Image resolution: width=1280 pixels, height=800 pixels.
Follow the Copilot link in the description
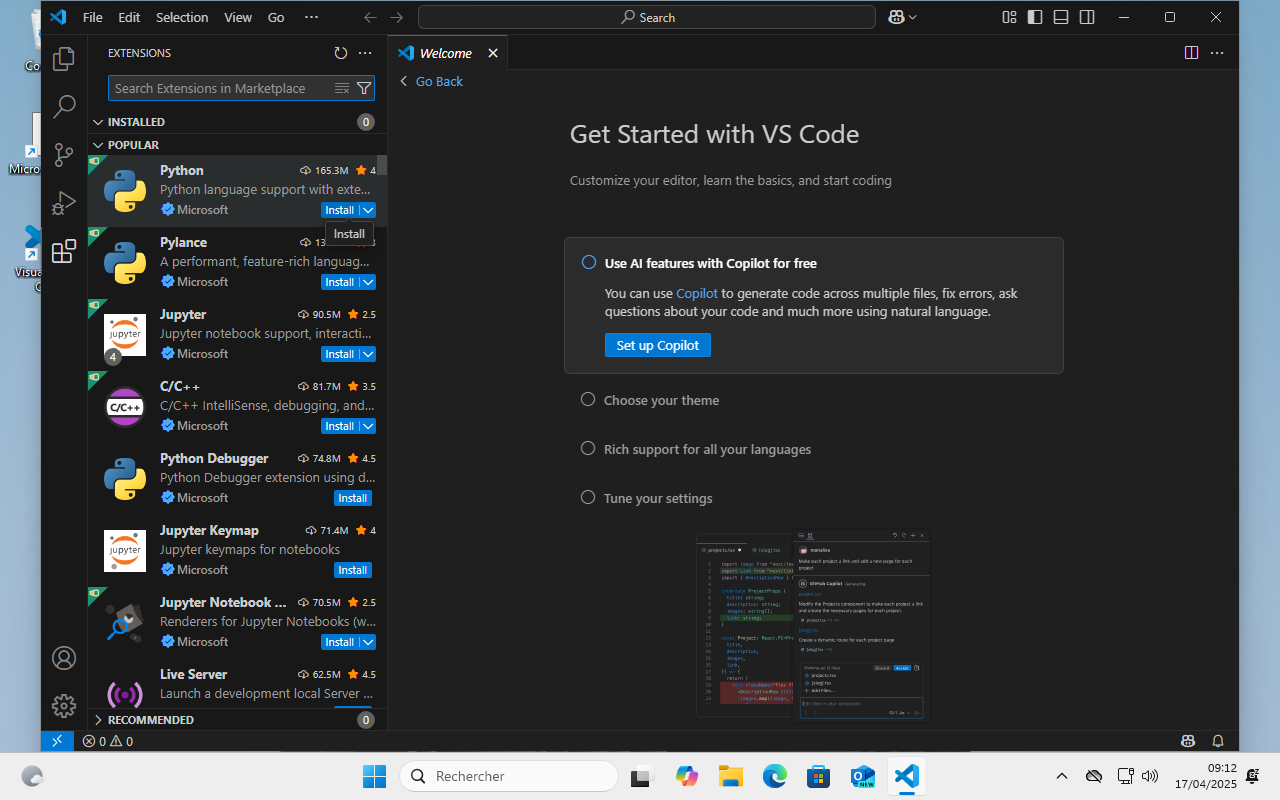tap(697, 294)
